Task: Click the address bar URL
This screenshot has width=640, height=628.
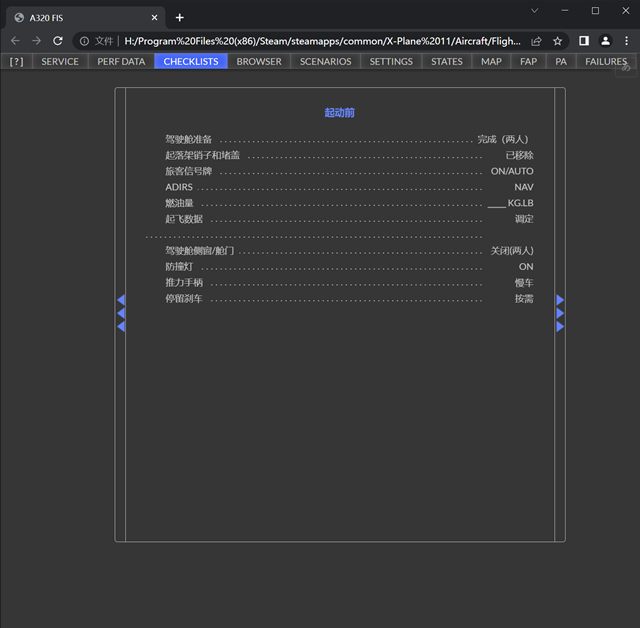Action: pyautogui.click(x=322, y=41)
